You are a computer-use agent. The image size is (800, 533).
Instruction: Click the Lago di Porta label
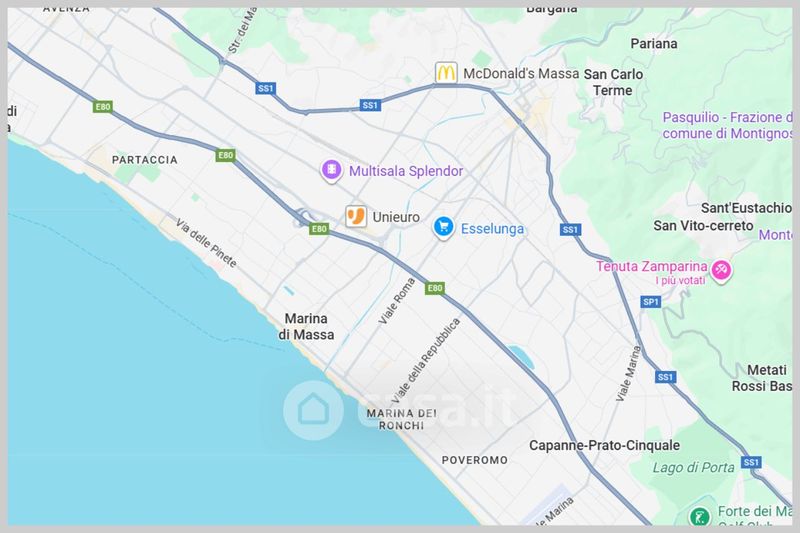pos(693,467)
